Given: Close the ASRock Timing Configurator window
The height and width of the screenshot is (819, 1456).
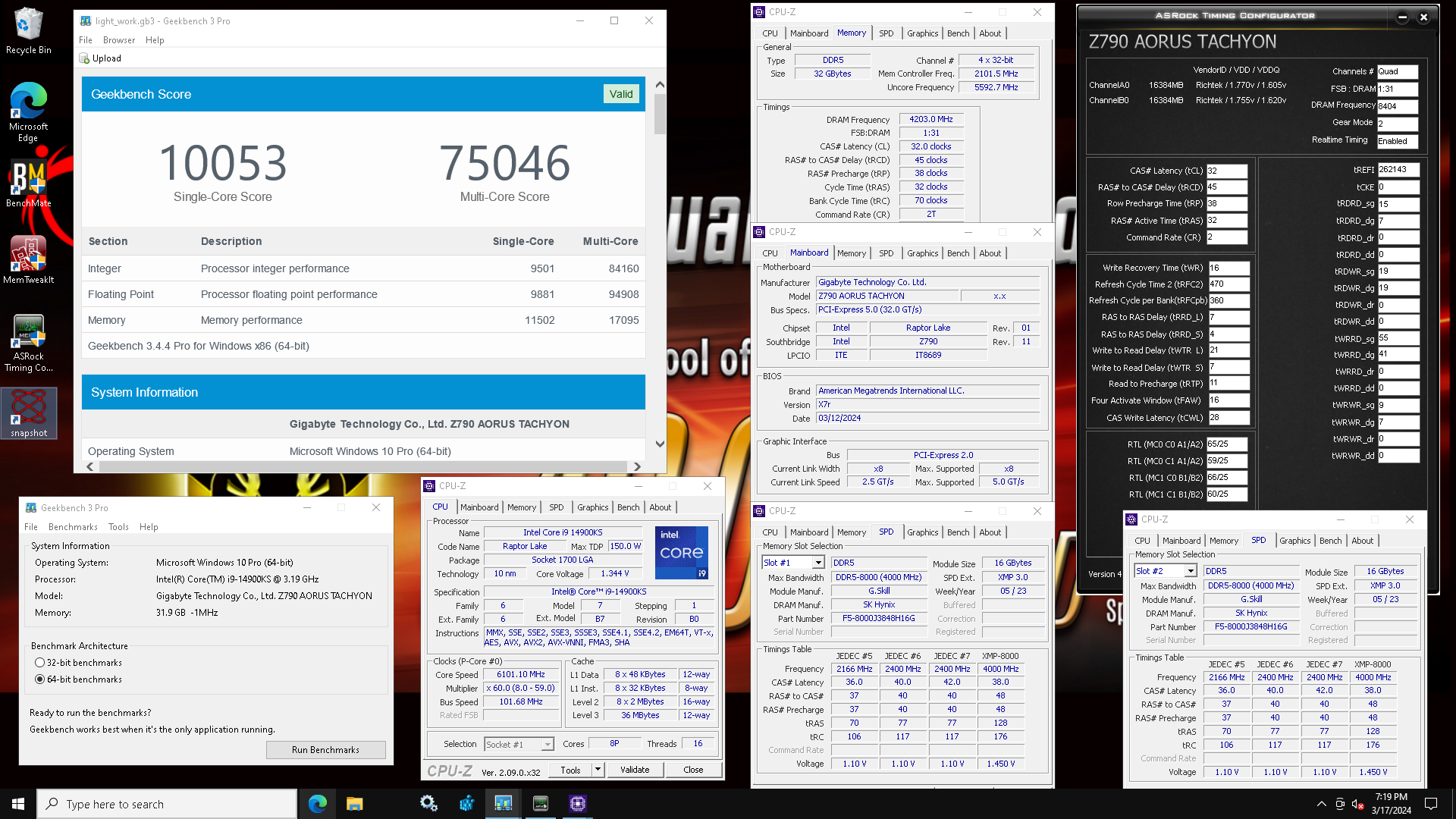Looking at the screenshot, I should [x=1423, y=17].
